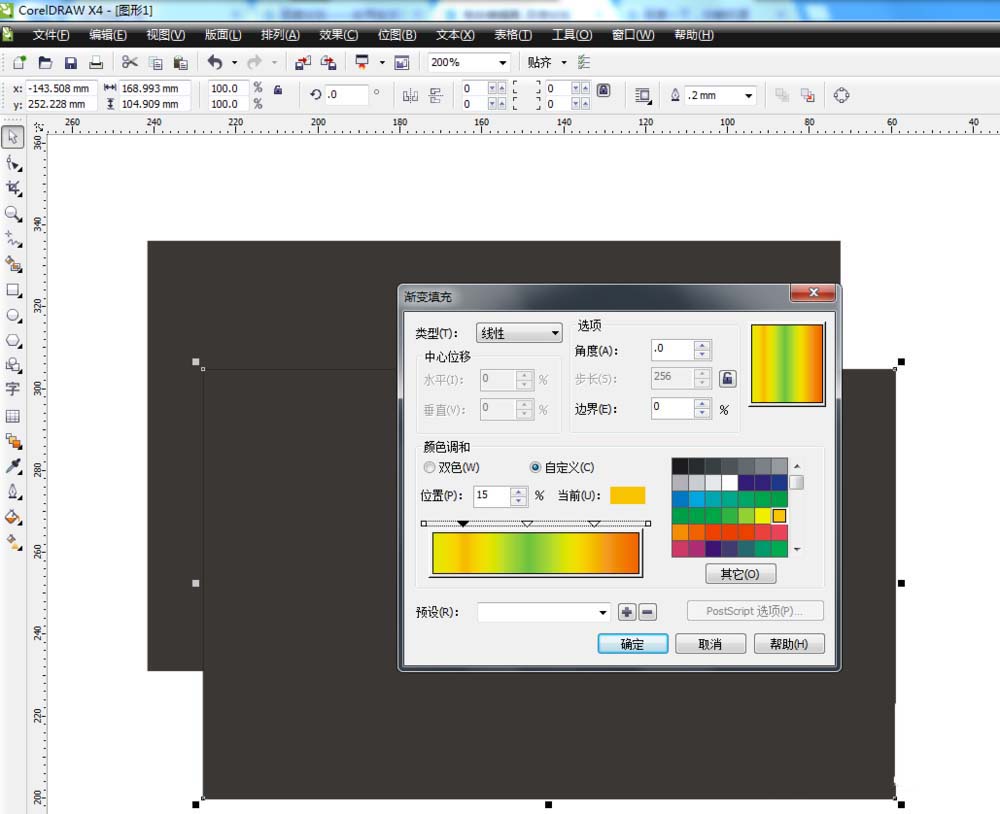The width and height of the screenshot is (1000, 814).
Task: Add preset with the plus button
Action: [x=627, y=612]
